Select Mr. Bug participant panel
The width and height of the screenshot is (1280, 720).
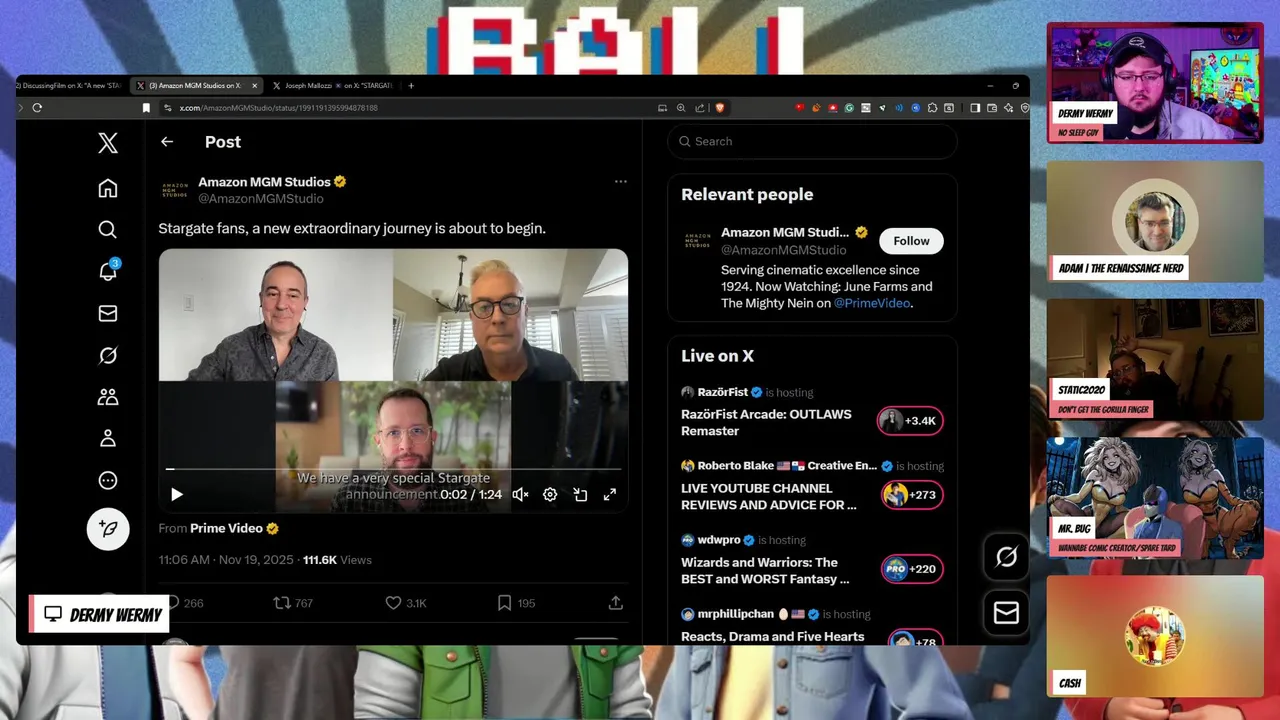1155,497
